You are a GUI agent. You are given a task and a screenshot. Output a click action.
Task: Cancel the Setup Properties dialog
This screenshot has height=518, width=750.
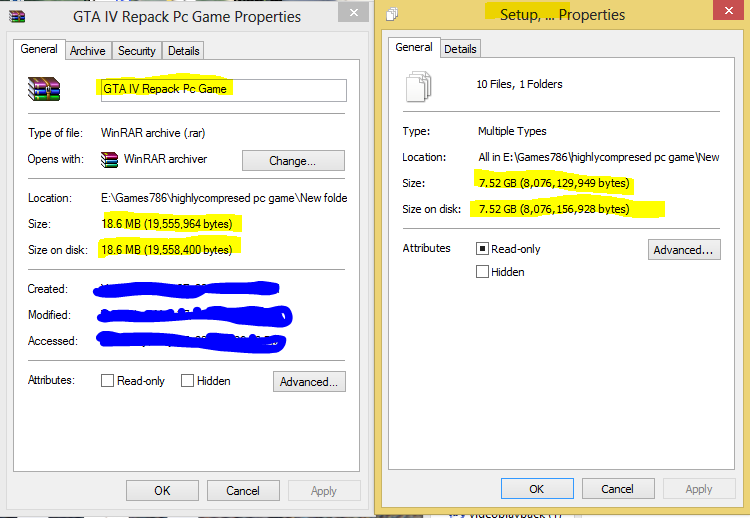tap(618, 489)
